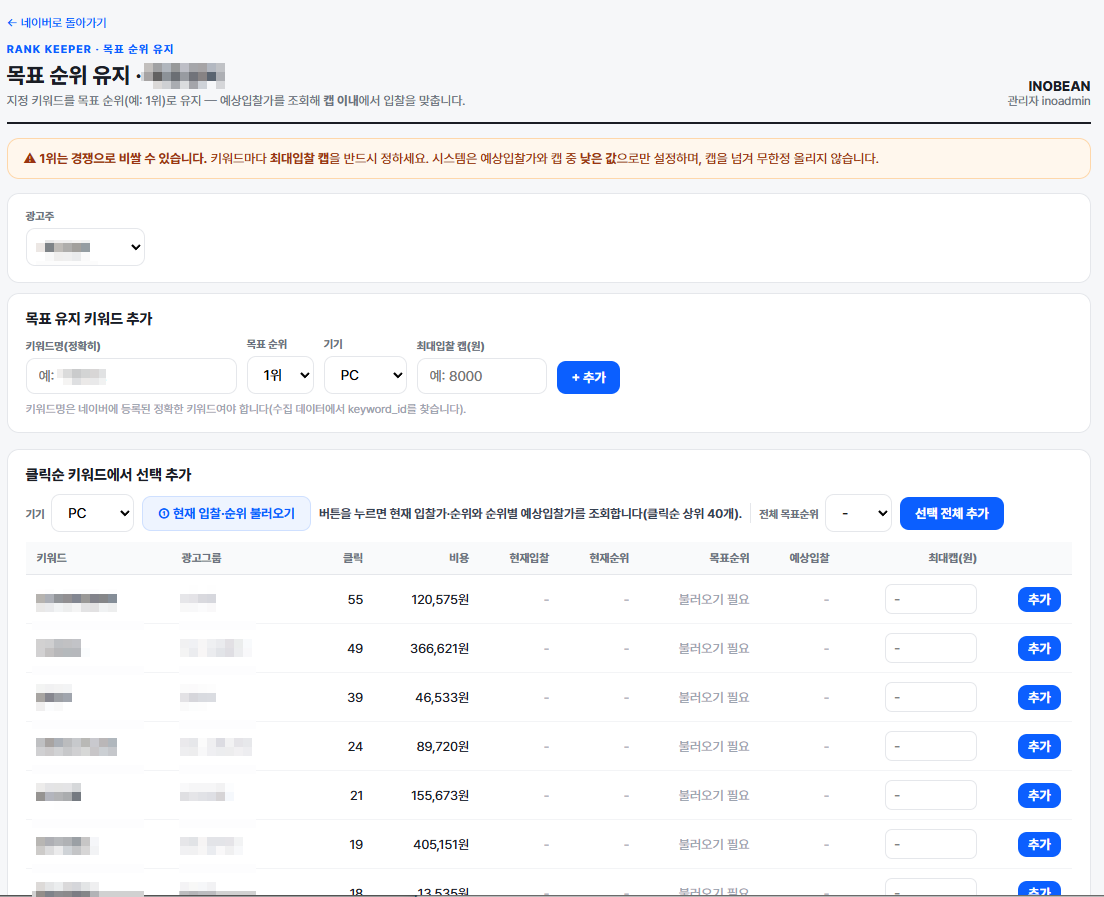Open the 목표 순위 '1위' dropdown

pos(280,375)
